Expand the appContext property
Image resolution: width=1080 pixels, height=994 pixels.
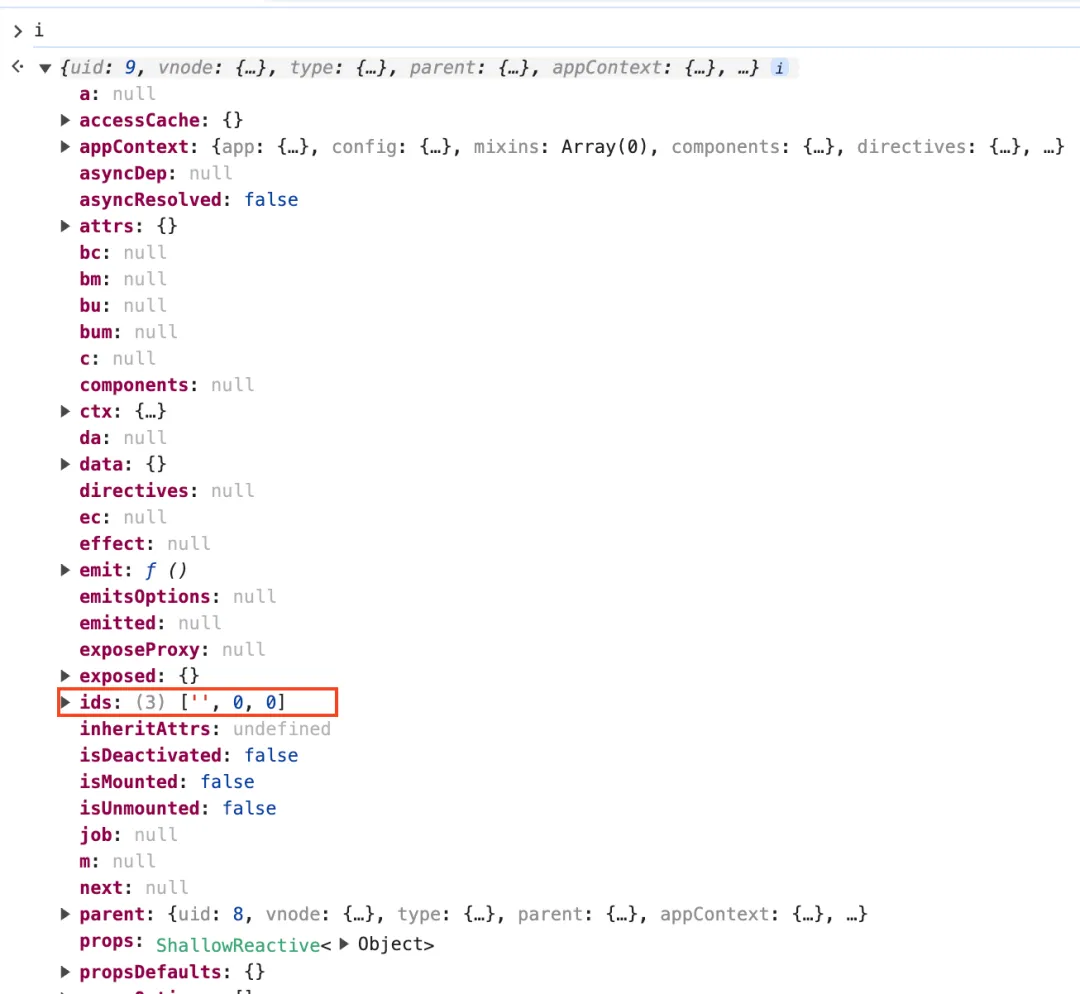point(65,147)
